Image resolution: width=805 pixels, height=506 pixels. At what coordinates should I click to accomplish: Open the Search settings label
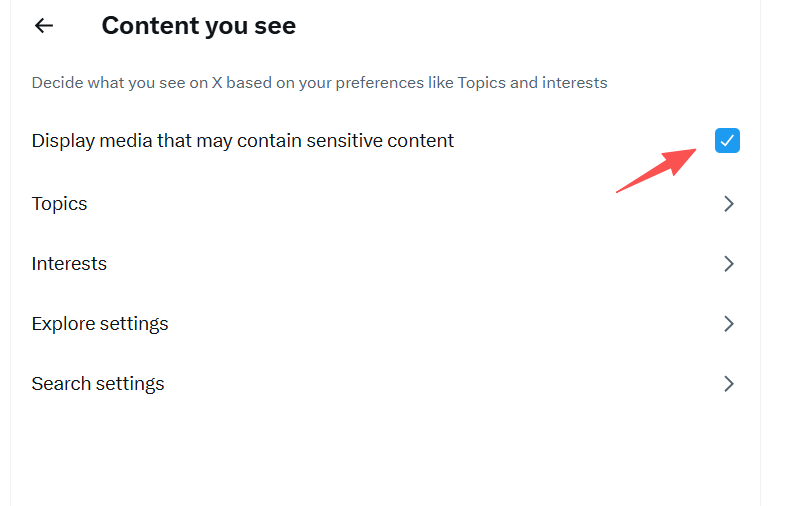98,384
